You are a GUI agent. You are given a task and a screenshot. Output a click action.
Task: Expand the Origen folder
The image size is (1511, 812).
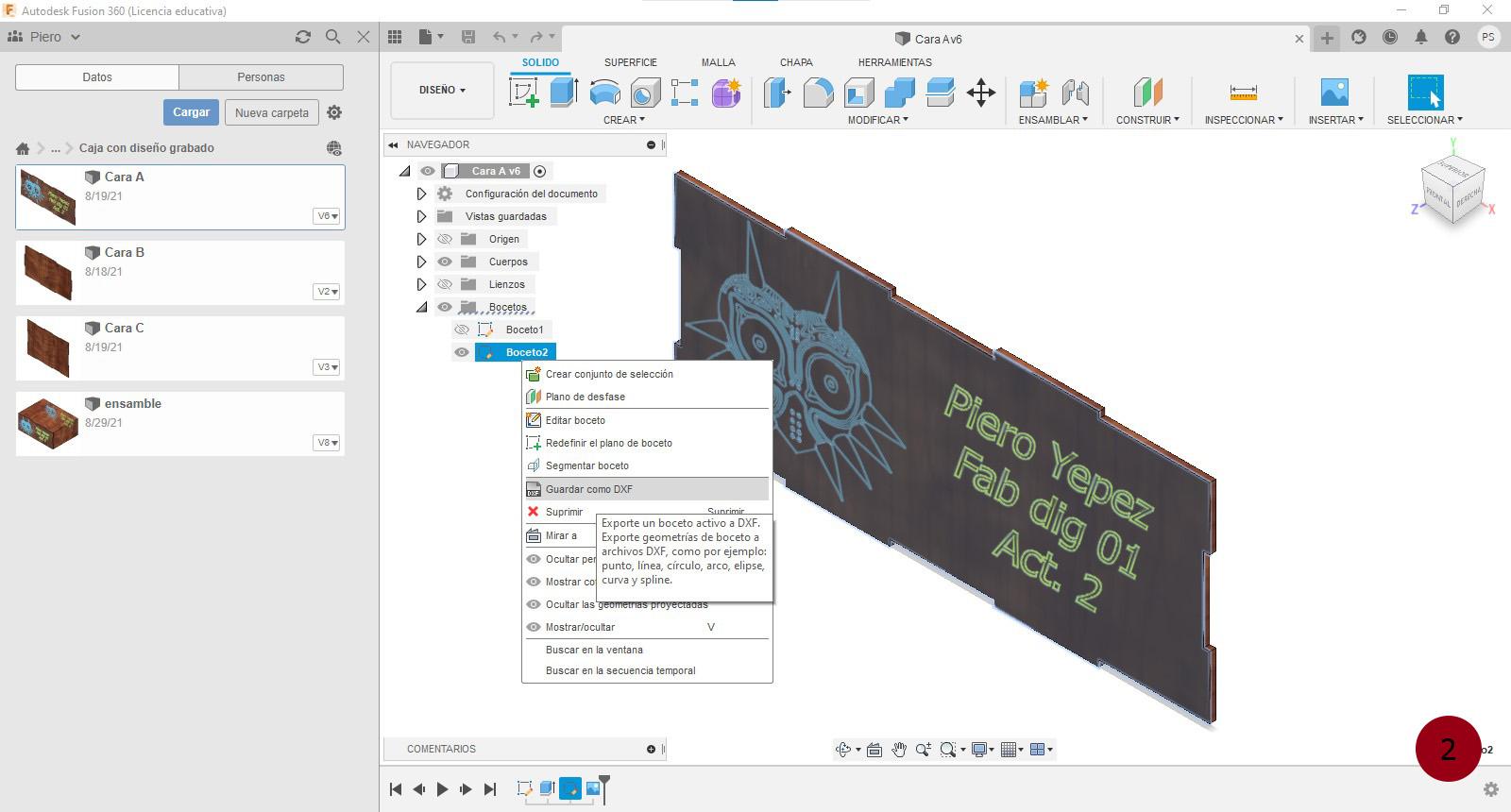pos(421,239)
